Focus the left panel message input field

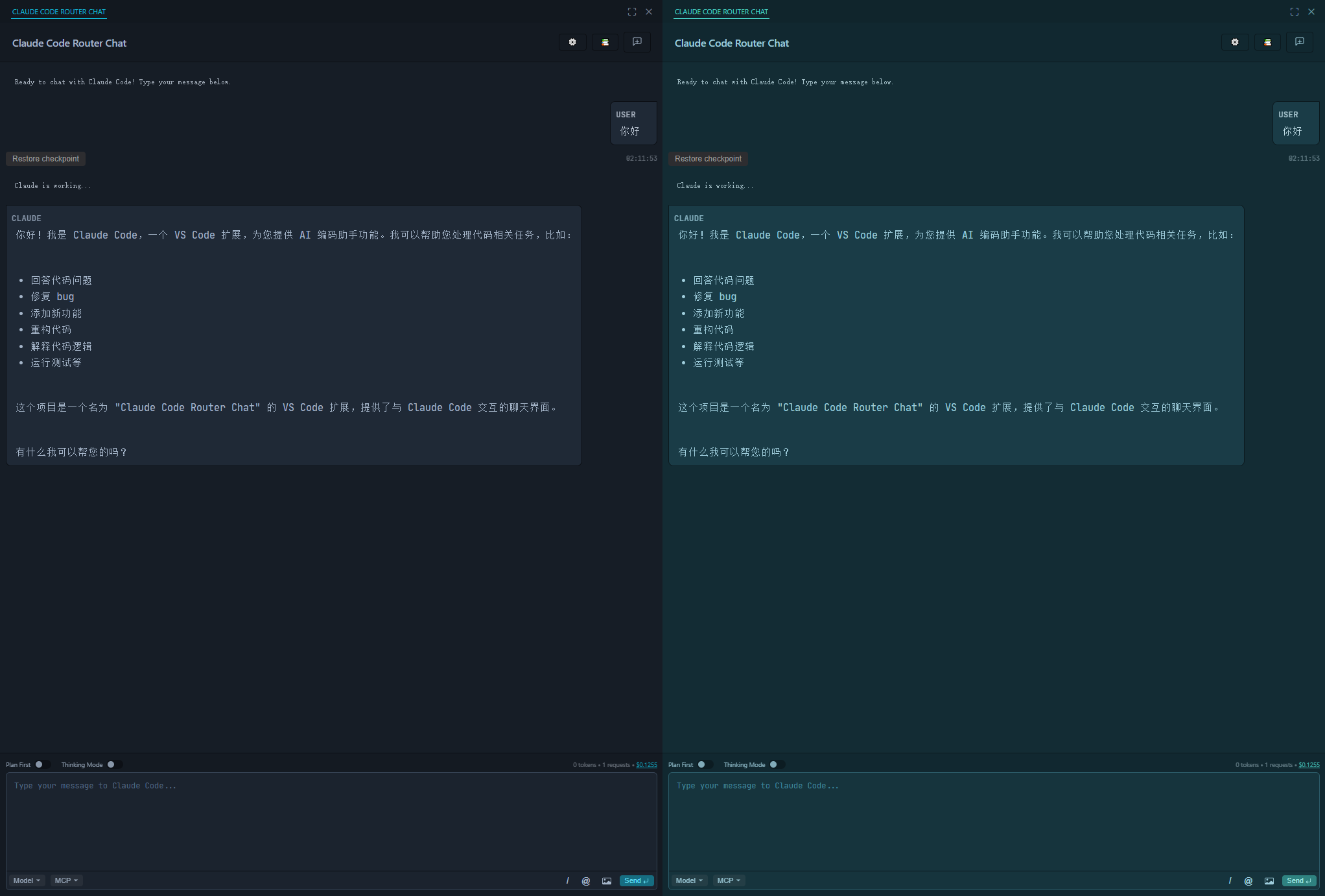tap(331, 821)
